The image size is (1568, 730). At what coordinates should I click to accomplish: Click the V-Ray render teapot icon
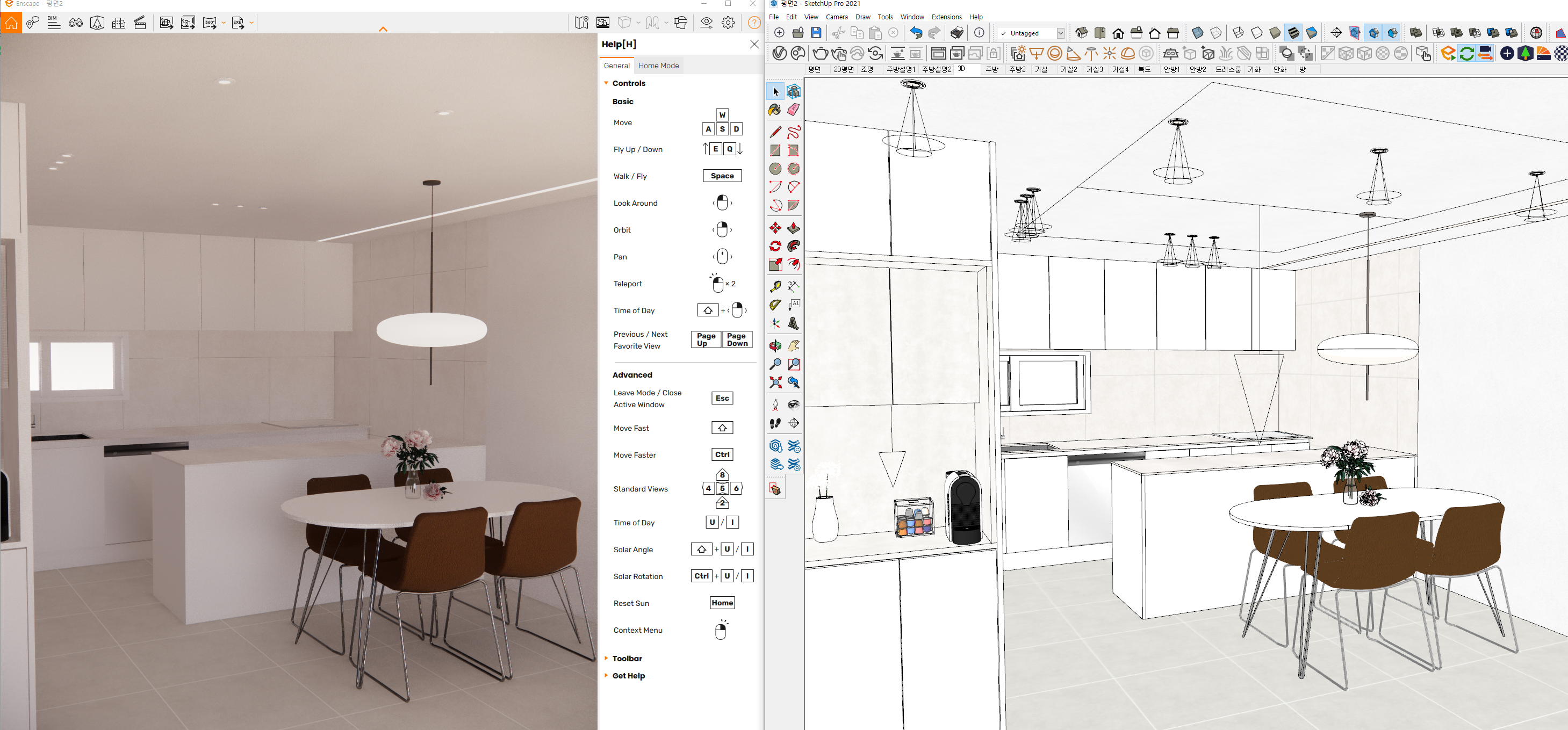point(820,54)
